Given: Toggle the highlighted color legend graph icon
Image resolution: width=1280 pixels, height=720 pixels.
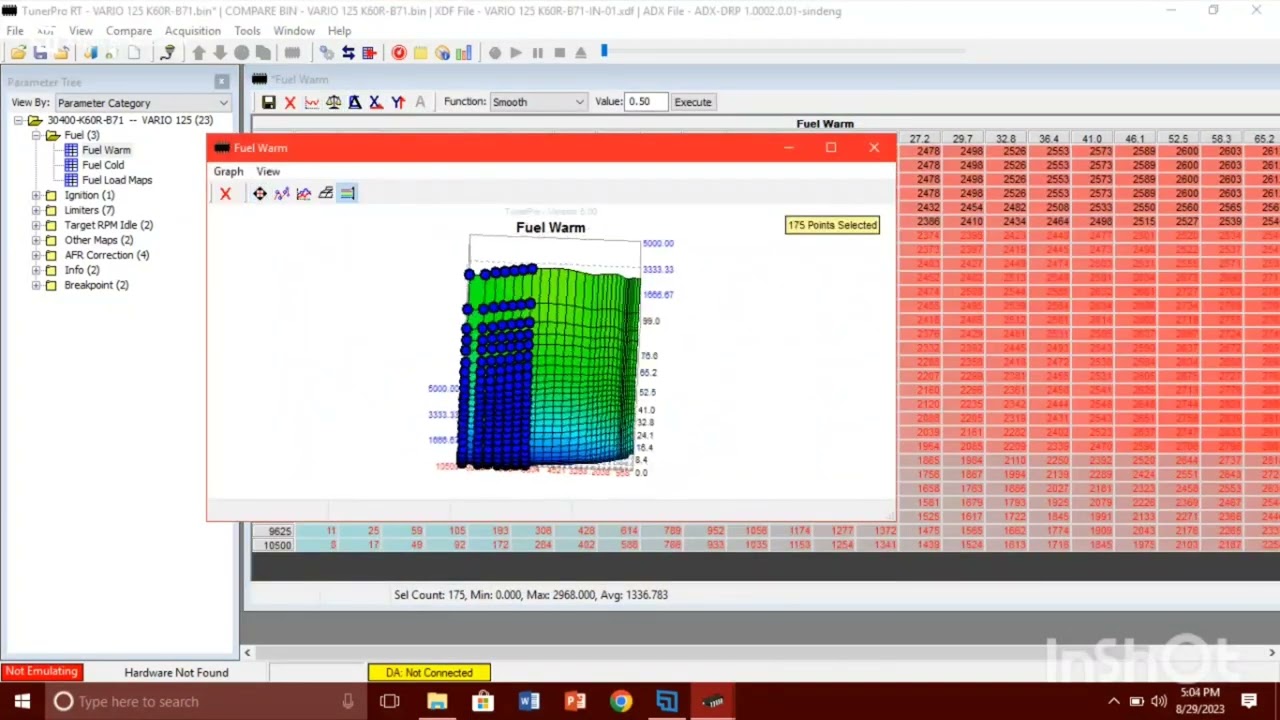Looking at the screenshot, I should click(348, 193).
